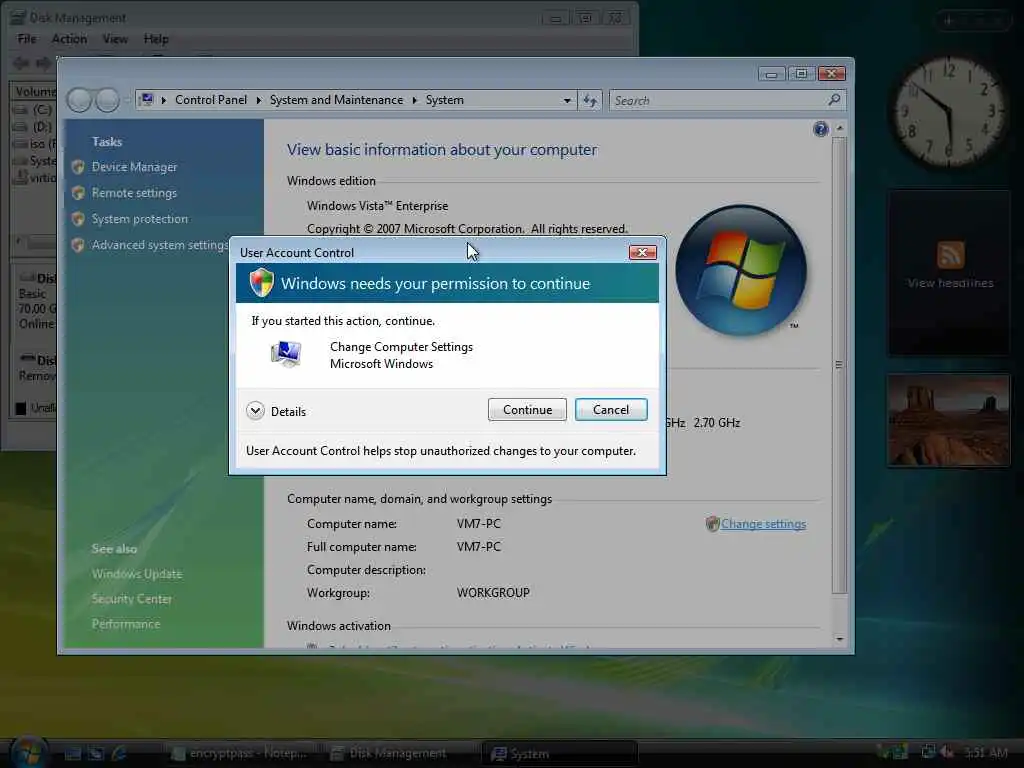
Task: Select the (C:) volume row in Disk Management
Action: tap(34, 110)
